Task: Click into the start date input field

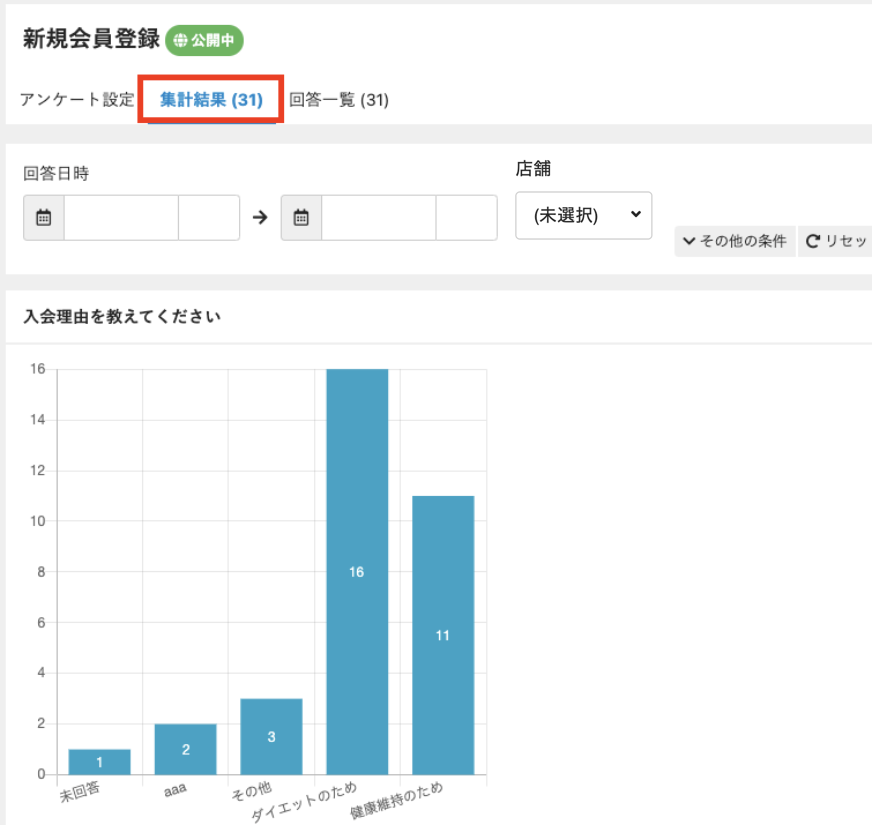Action: (x=121, y=218)
